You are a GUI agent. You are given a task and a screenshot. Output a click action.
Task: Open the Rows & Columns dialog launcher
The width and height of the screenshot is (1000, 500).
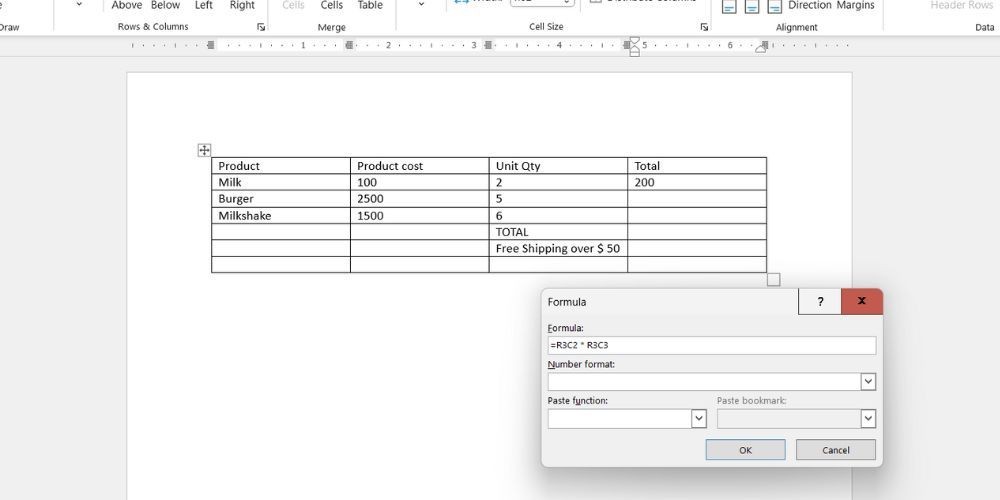pyautogui.click(x=261, y=27)
